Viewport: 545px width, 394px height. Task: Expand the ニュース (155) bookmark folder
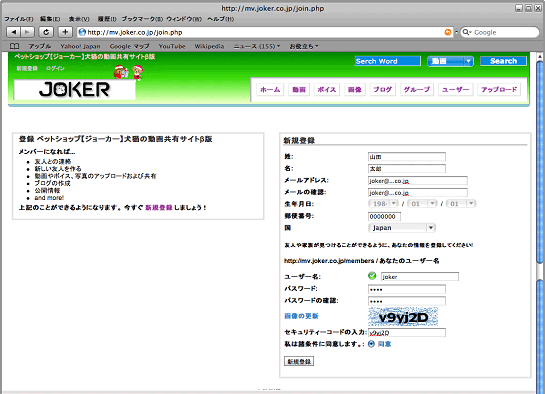(x=257, y=46)
